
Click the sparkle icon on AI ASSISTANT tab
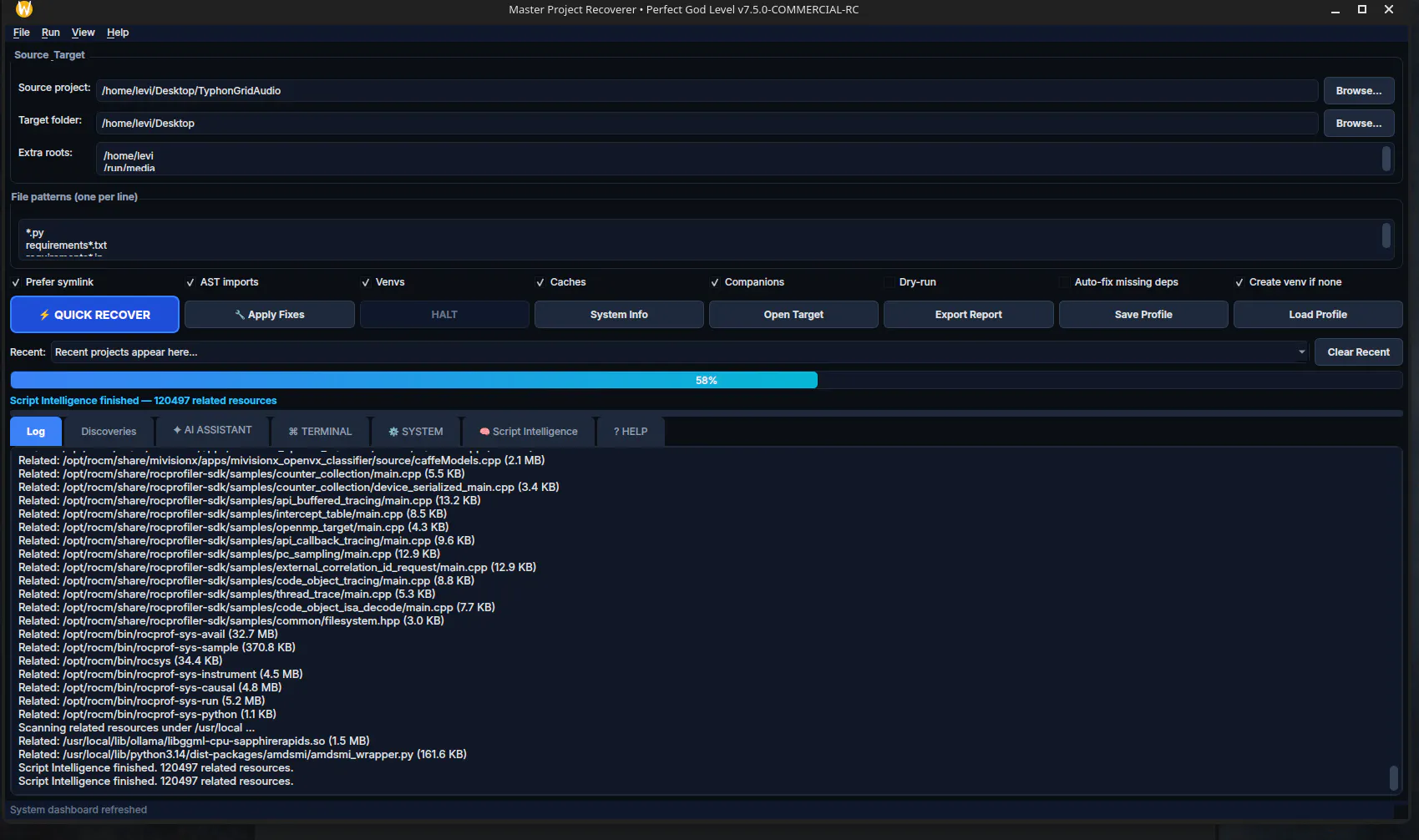pos(177,430)
